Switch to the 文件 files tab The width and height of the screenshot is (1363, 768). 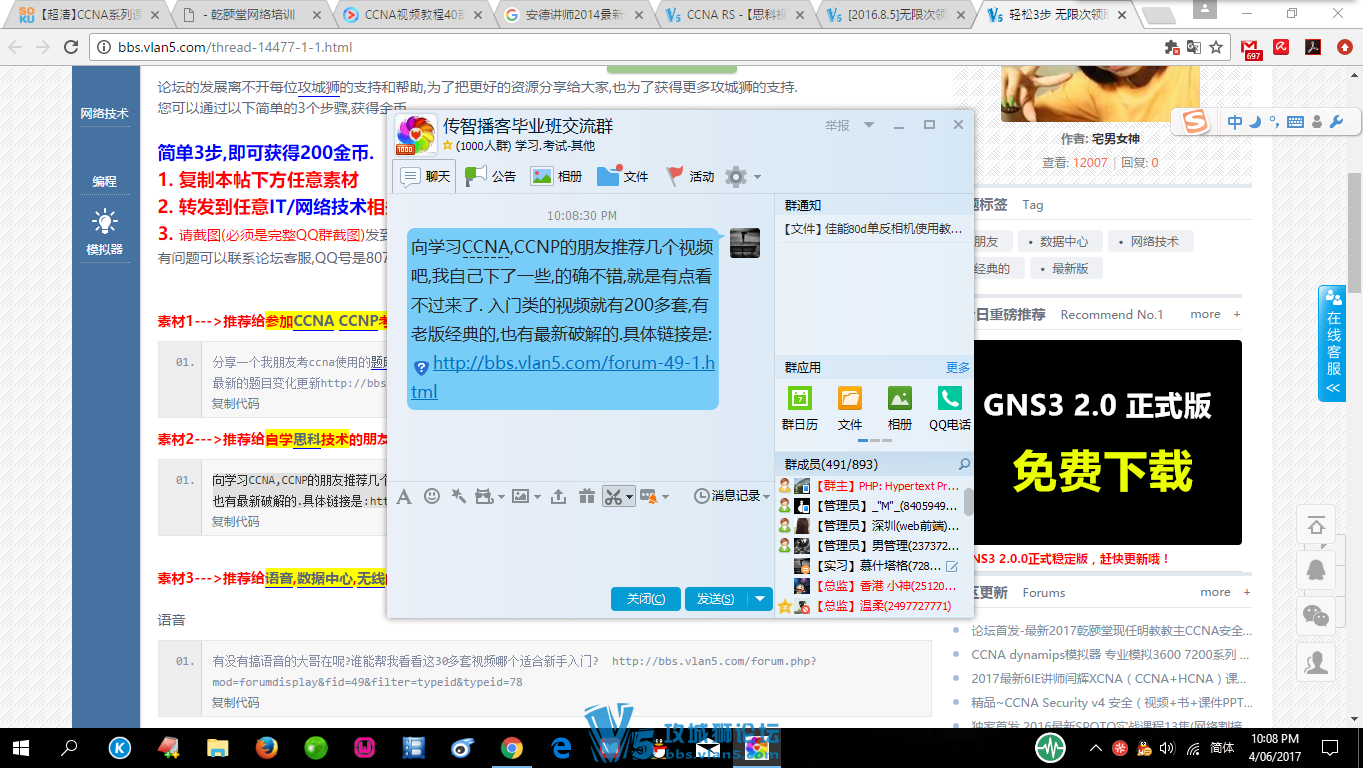pyautogui.click(x=622, y=177)
